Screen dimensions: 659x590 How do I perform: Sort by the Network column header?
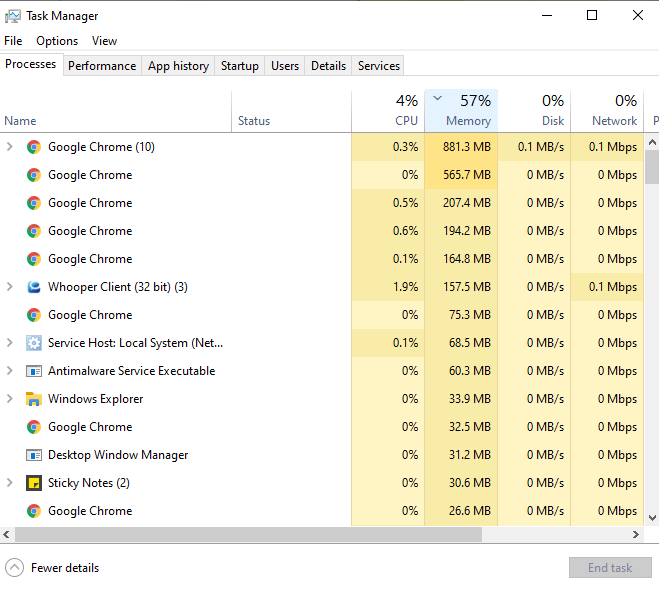tap(607, 111)
